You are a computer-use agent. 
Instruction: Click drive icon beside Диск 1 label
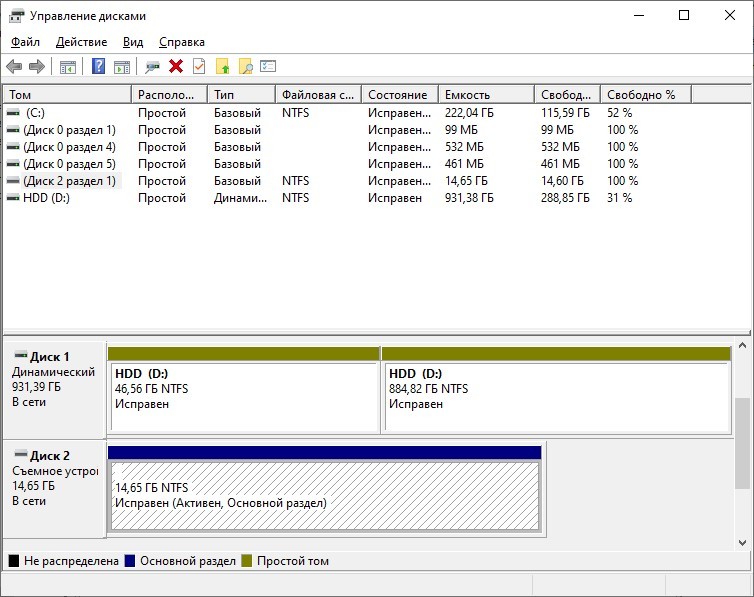(21, 356)
